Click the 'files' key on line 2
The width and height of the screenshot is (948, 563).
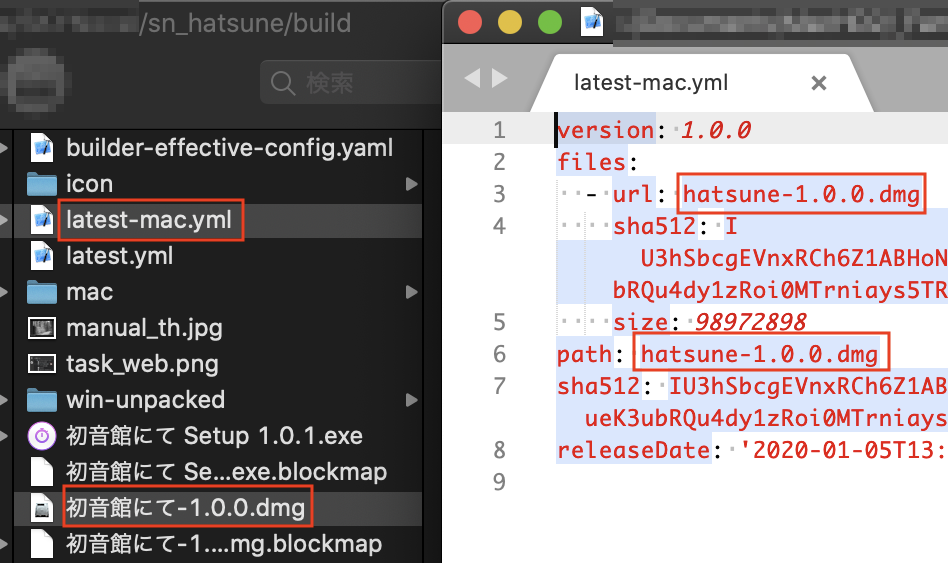click(x=591, y=162)
